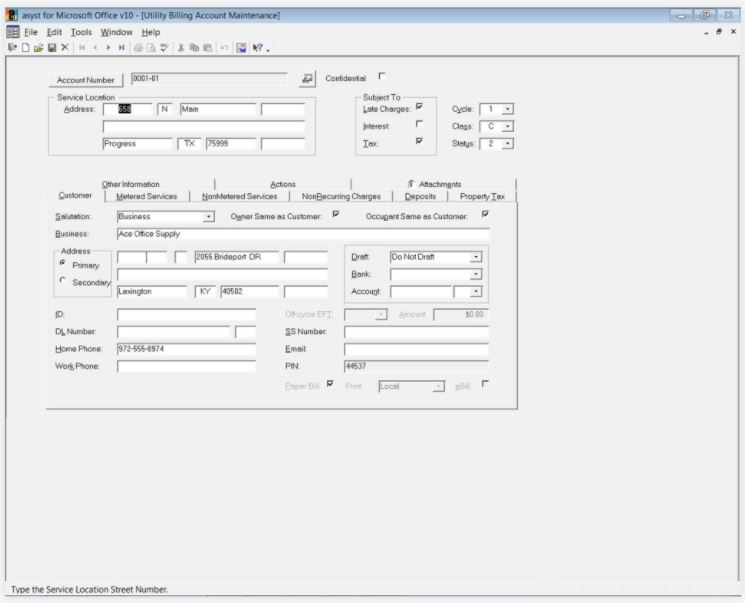The width and height of the screenshot is (745, 603).
Task: Select the Primary address radio button
Action: click(63, 263)
